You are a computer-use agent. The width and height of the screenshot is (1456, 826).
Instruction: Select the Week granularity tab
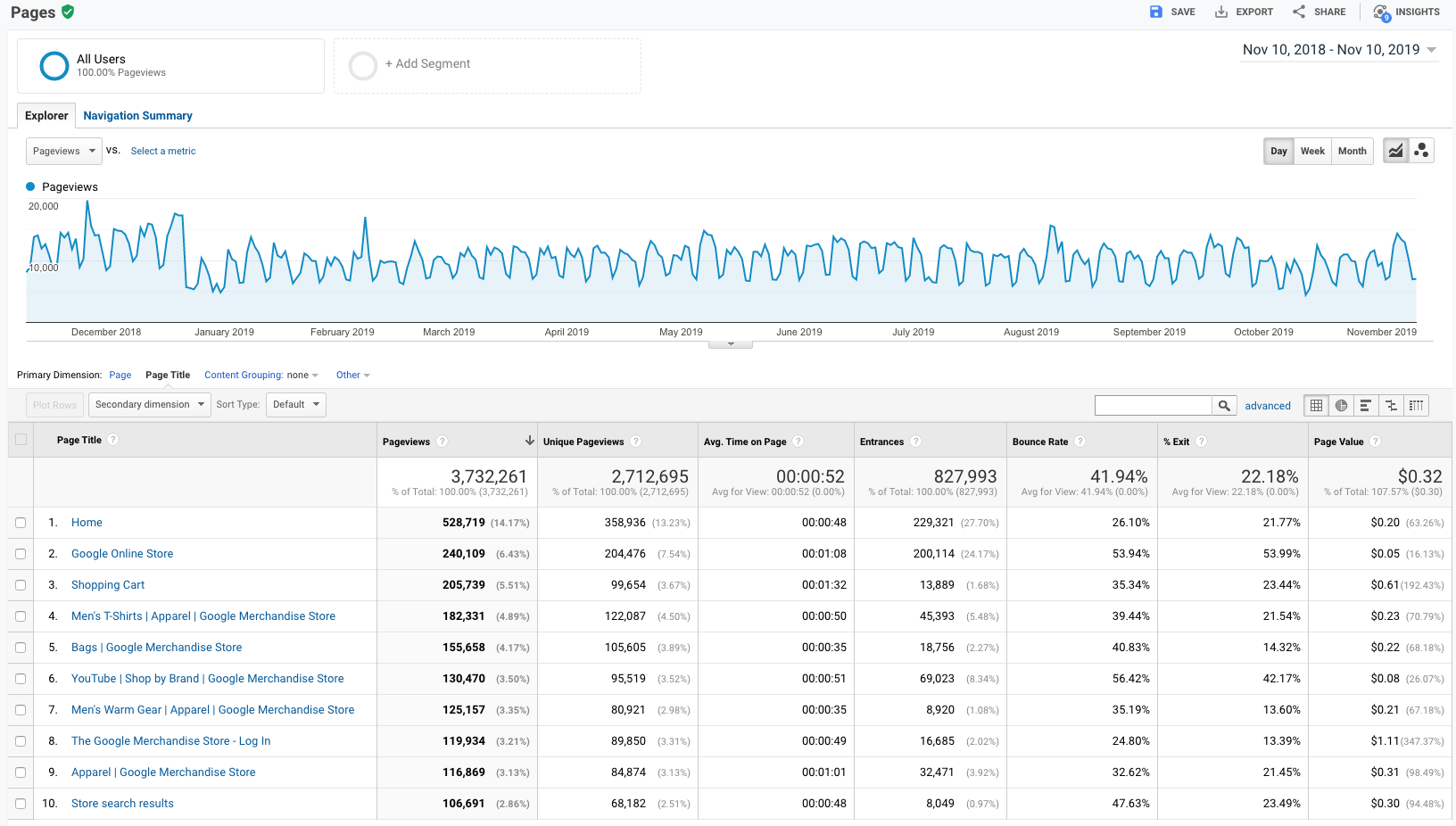click(x=1312, y=151)
